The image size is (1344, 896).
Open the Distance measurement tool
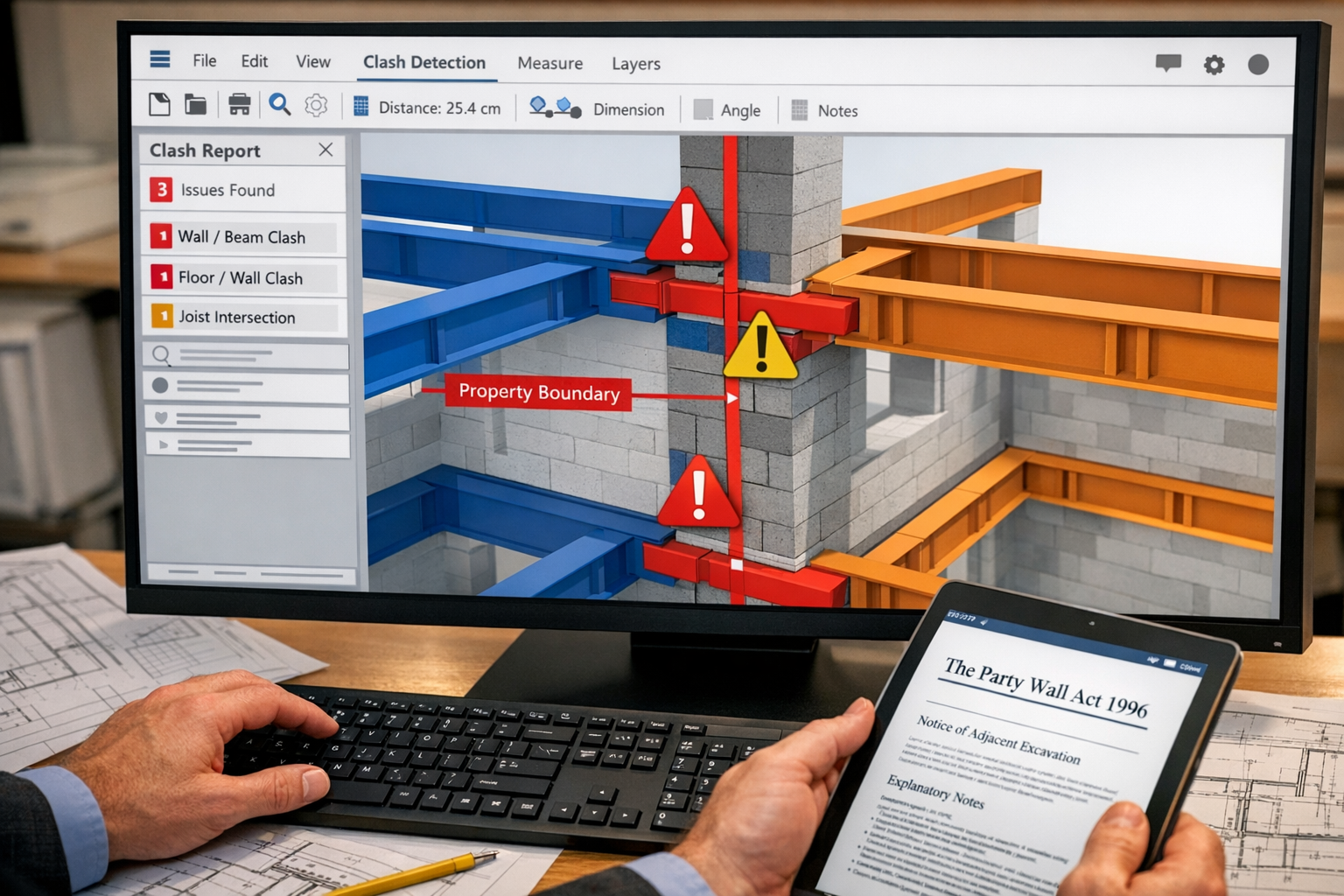[x=428, y=108]
